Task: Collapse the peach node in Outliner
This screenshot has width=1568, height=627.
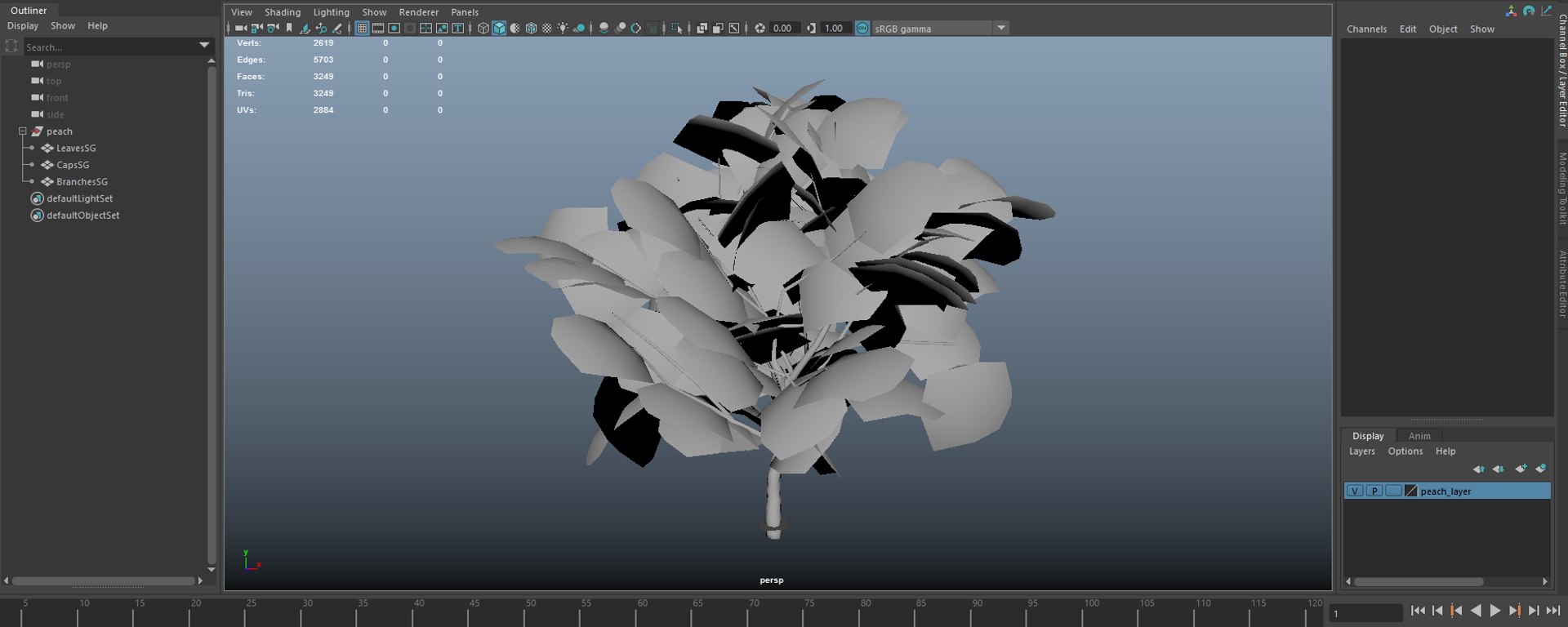Action: (x=23, y=131)
